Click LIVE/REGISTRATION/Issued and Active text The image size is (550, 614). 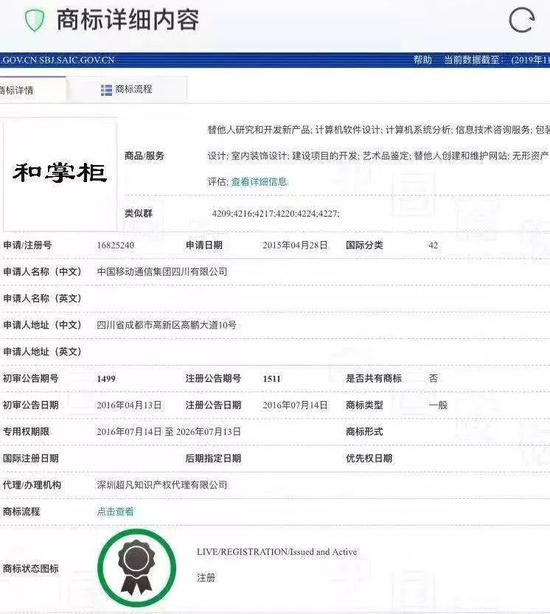click(277, 552)
